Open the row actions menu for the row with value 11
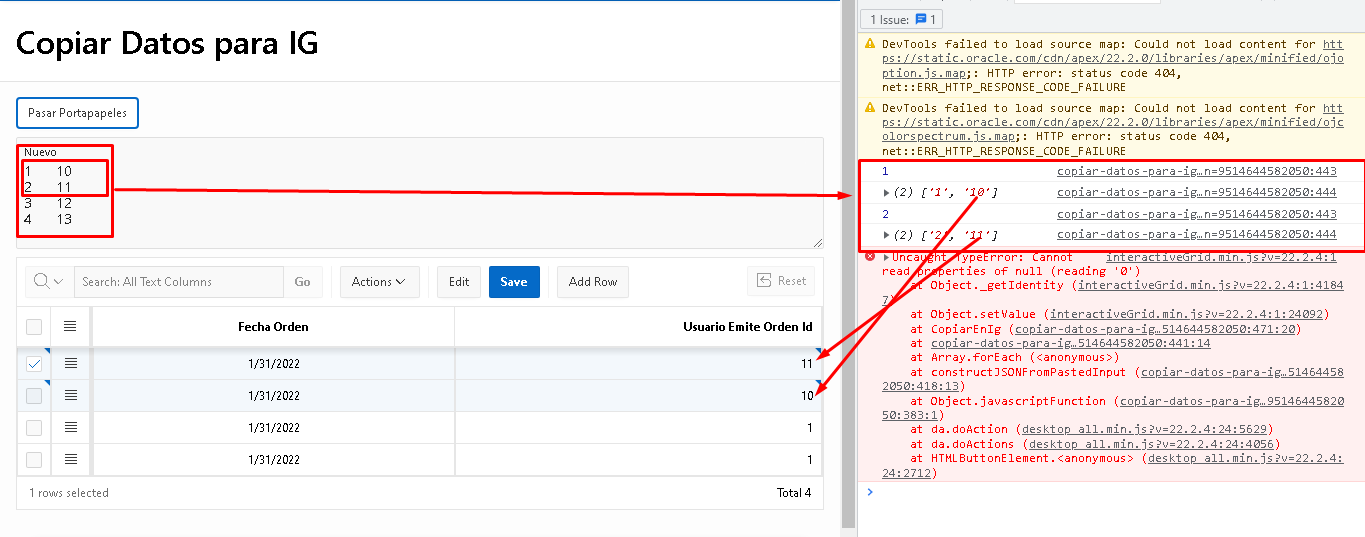Image resolution: width=1365 pixels, height=537 pixels. (x=70, y=364)
